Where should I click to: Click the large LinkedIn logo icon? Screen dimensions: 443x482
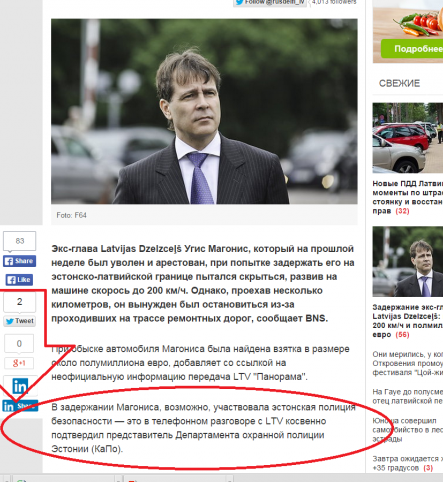click(x=20, y=386)
